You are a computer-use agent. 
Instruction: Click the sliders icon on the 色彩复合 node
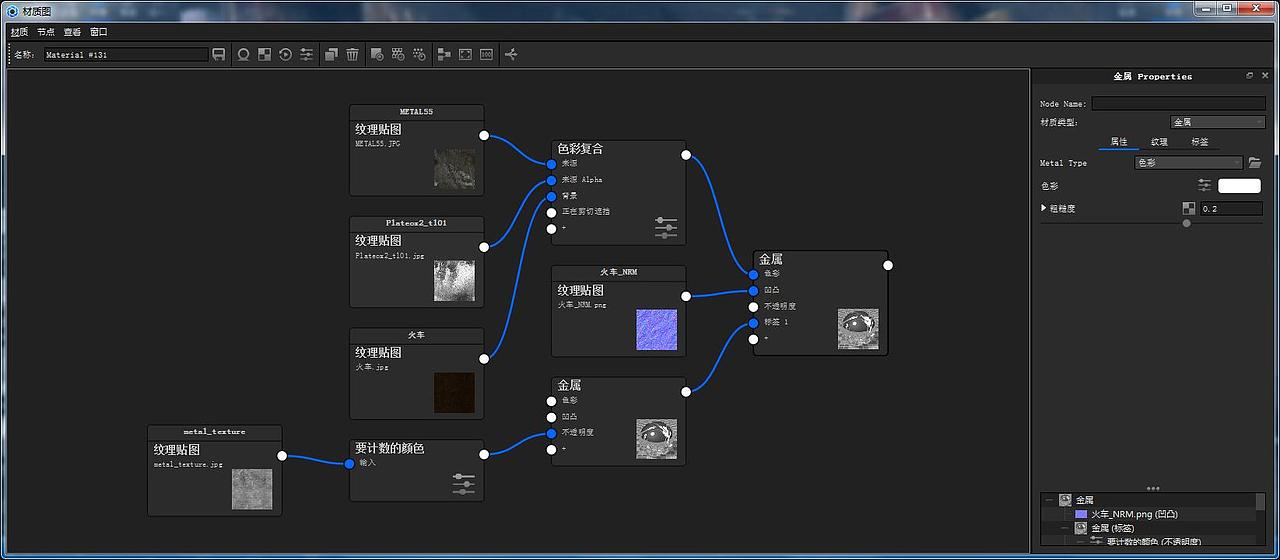(x=666, y=228)
